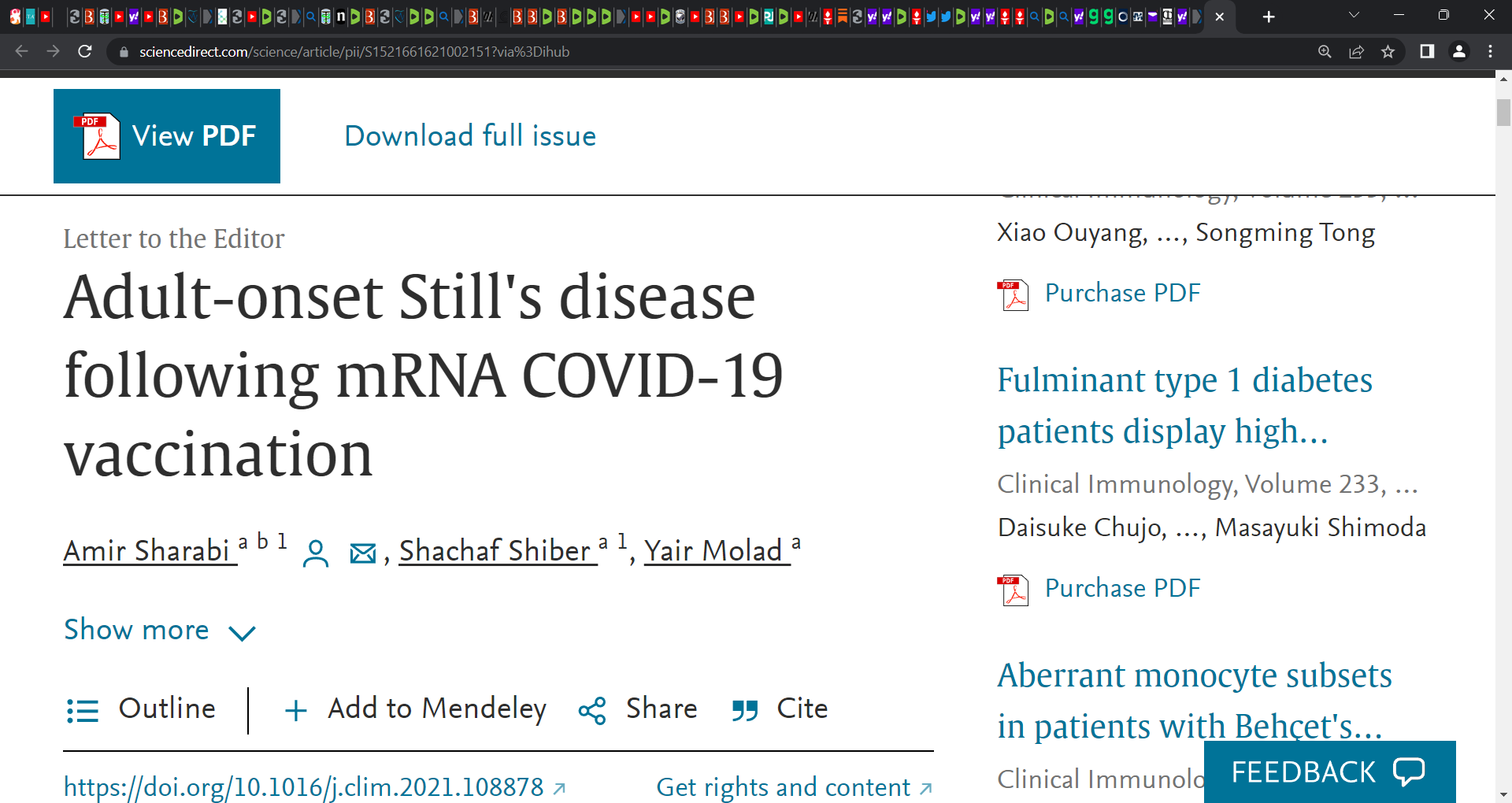Viewport: 1512px width, 803px height.
Task: Open the tab search dropdown chevron
Action: pyautogui.click(x=1354, y=16)
